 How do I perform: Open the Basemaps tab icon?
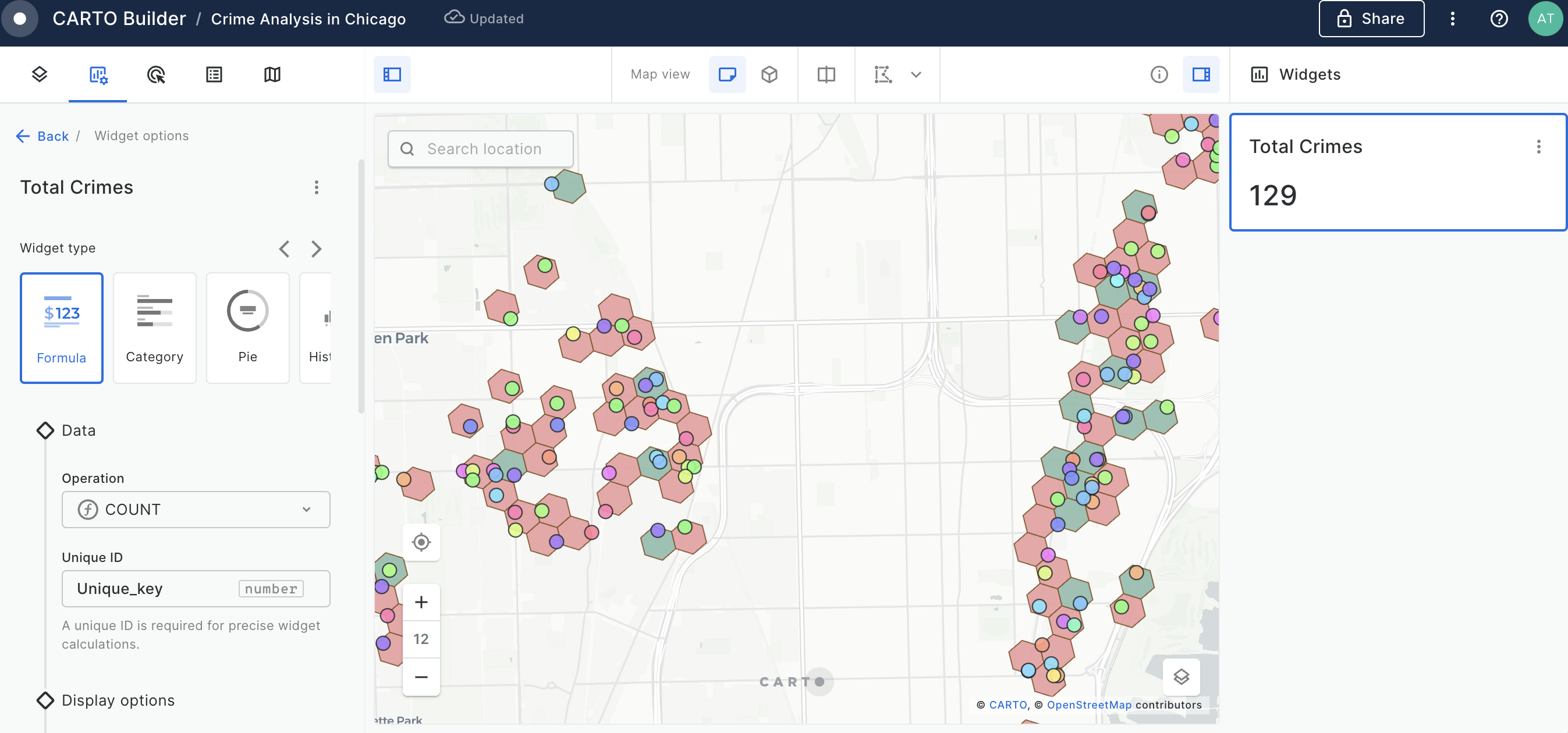pyautogui.click(x=272, y=74)
